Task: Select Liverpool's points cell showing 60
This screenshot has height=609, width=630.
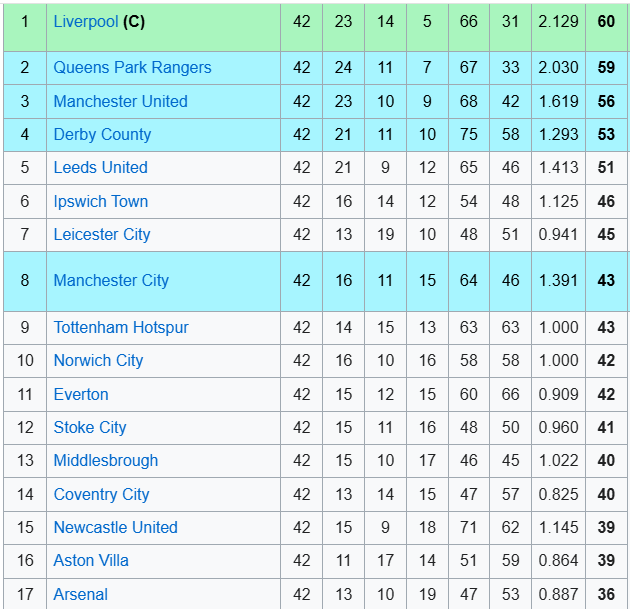Action: pos(607,28)
